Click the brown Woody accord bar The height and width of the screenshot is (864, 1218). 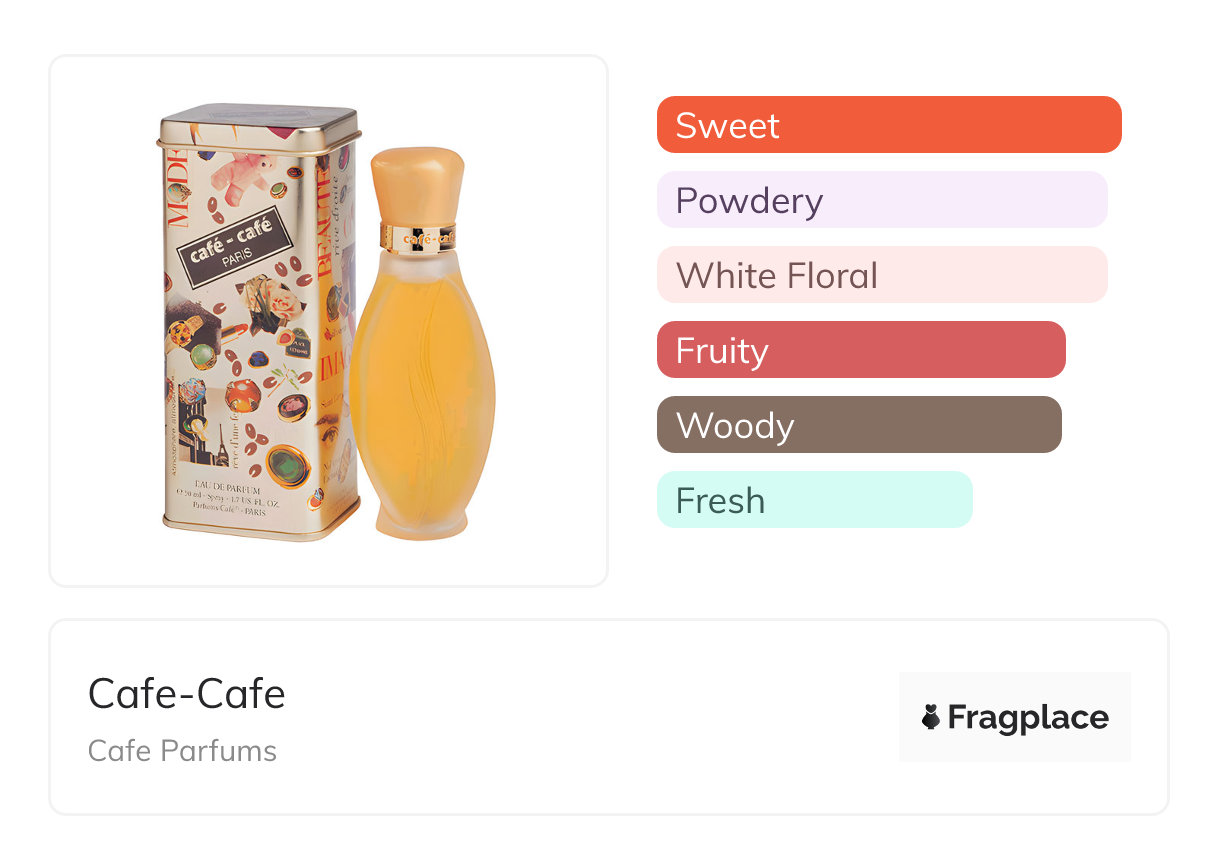pos(858,425)
